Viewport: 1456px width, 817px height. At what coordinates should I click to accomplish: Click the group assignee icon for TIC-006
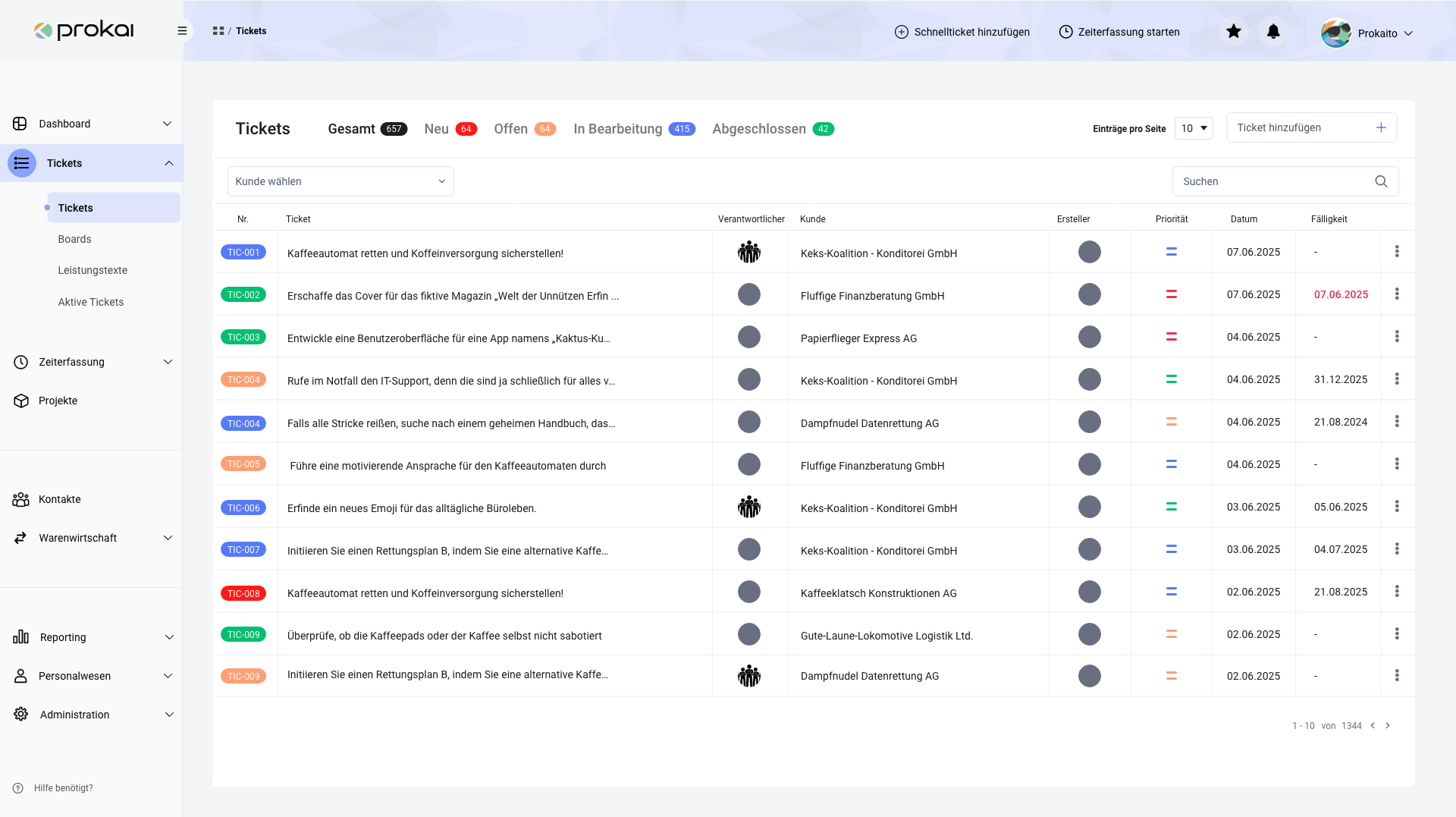[748, 507]
